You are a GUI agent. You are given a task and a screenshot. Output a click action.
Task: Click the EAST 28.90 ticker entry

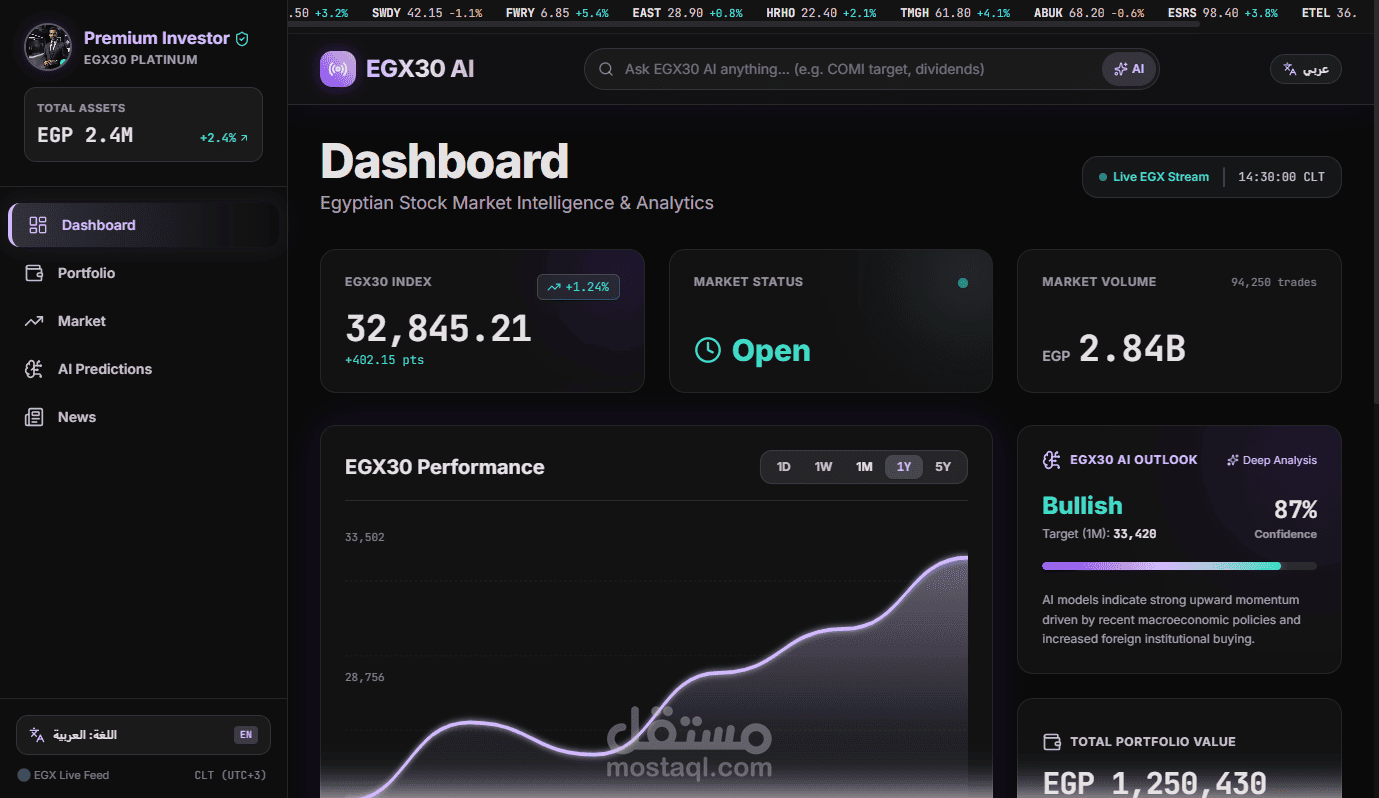click(x=688, y=13)
